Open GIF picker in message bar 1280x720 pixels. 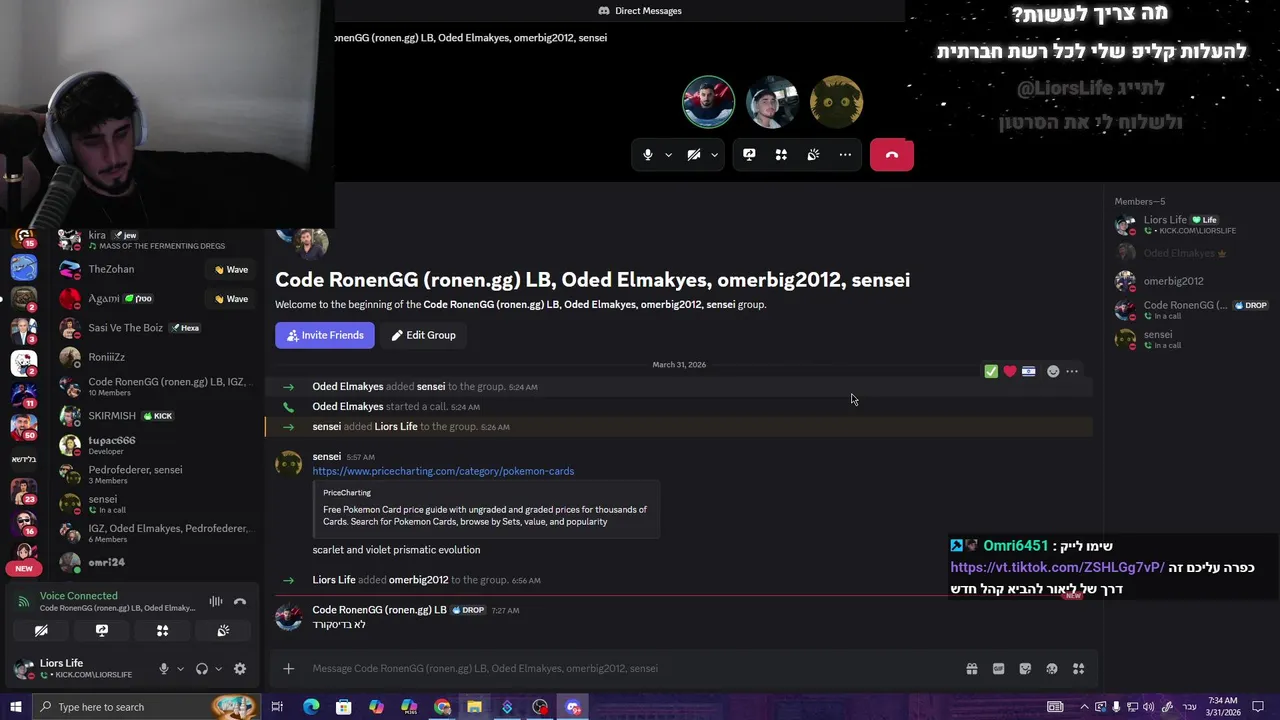click(x=998, y=669)
